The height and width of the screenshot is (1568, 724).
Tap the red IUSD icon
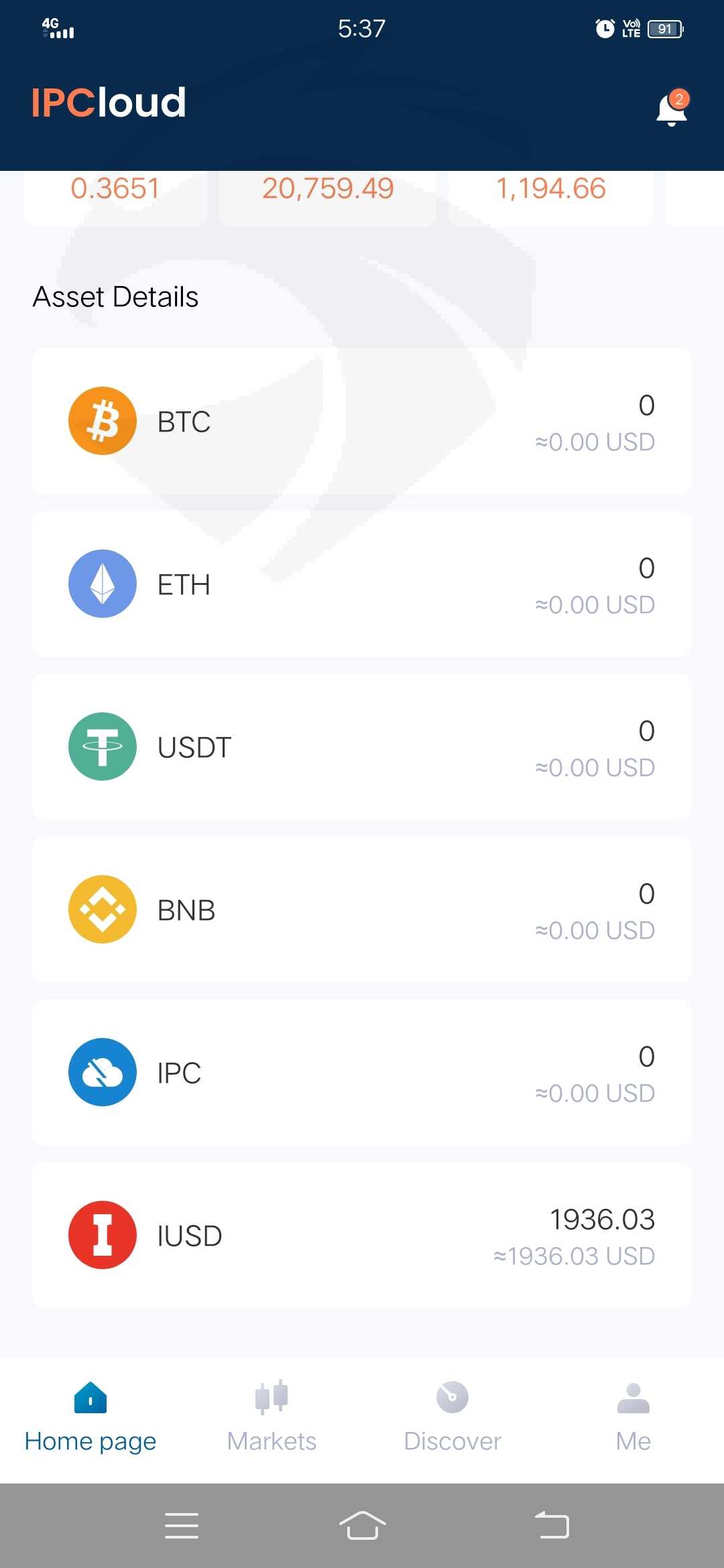pyautogui.click(x=103, y=1235)
